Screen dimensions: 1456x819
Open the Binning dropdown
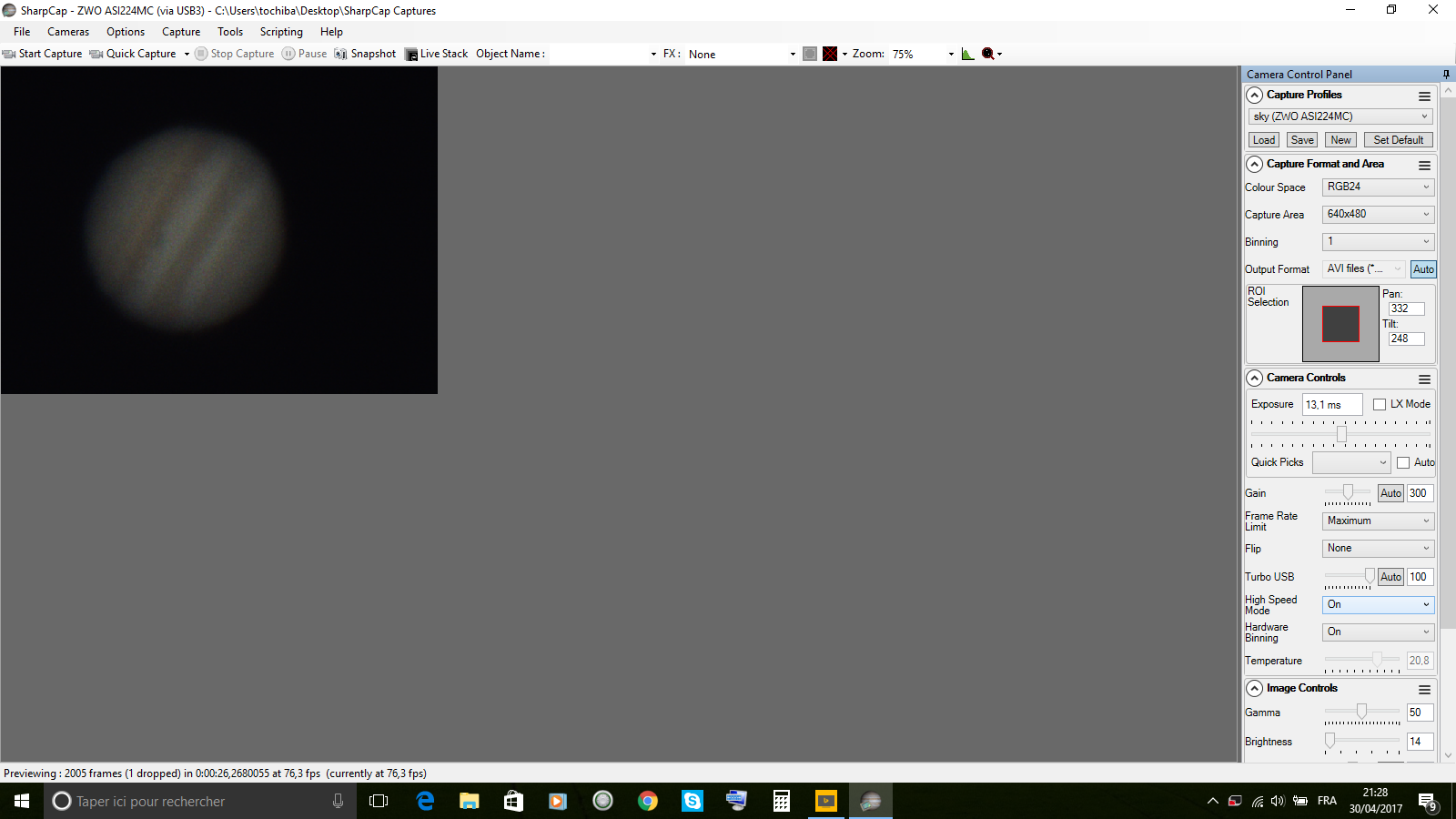(1378, 242)
